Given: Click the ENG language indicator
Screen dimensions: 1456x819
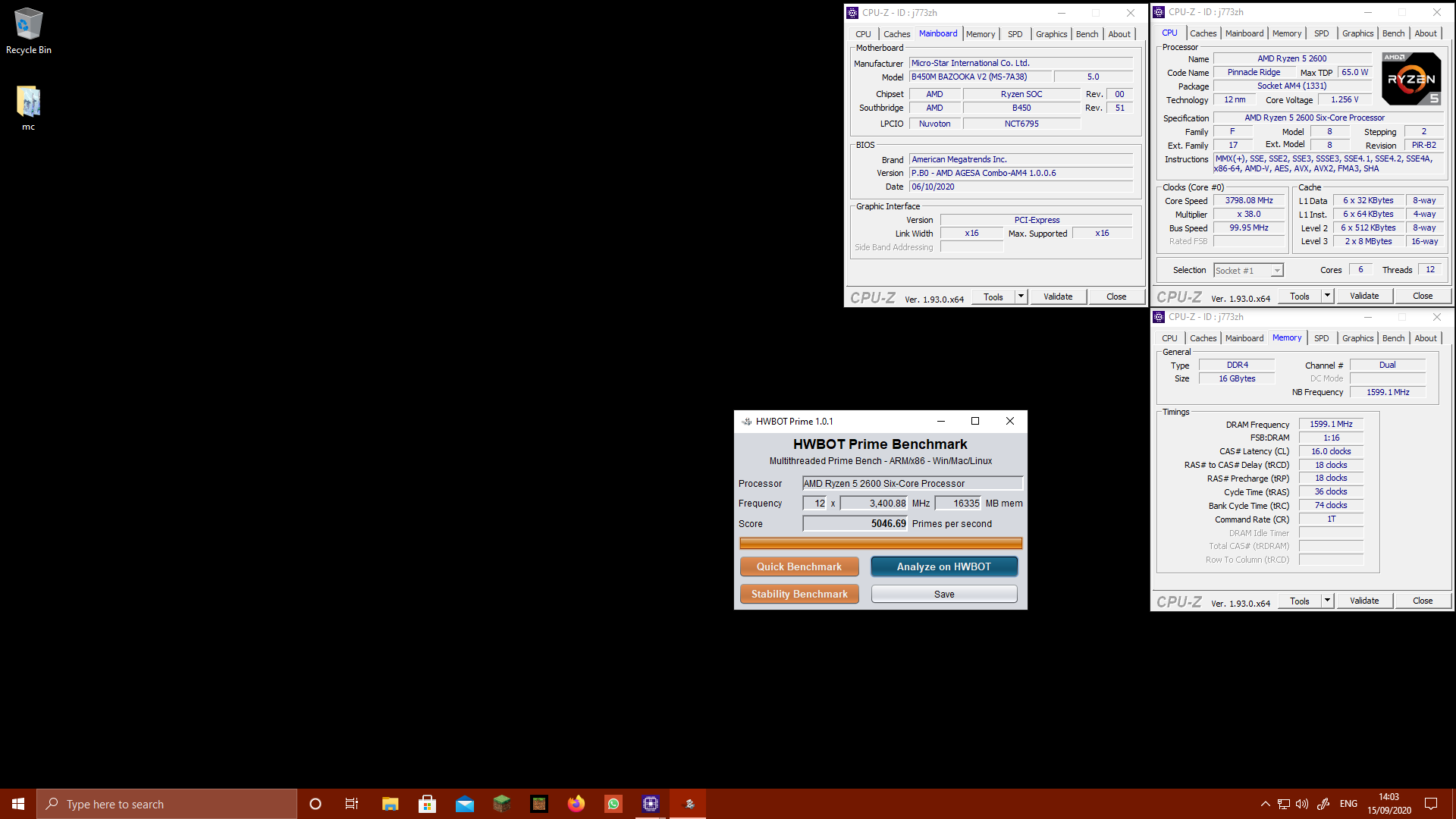Looking at the screenshot, I should pyautogui.click(x=1348, y=804).
